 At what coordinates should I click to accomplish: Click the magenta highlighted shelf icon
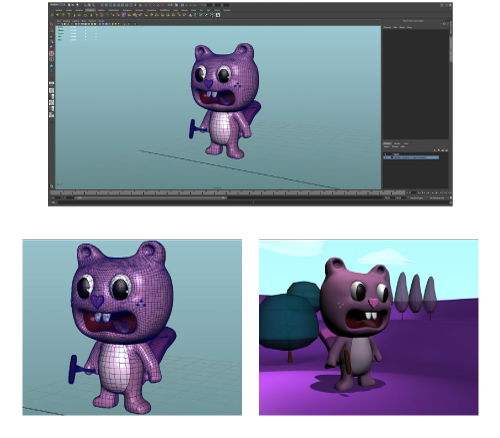point(124,15)
